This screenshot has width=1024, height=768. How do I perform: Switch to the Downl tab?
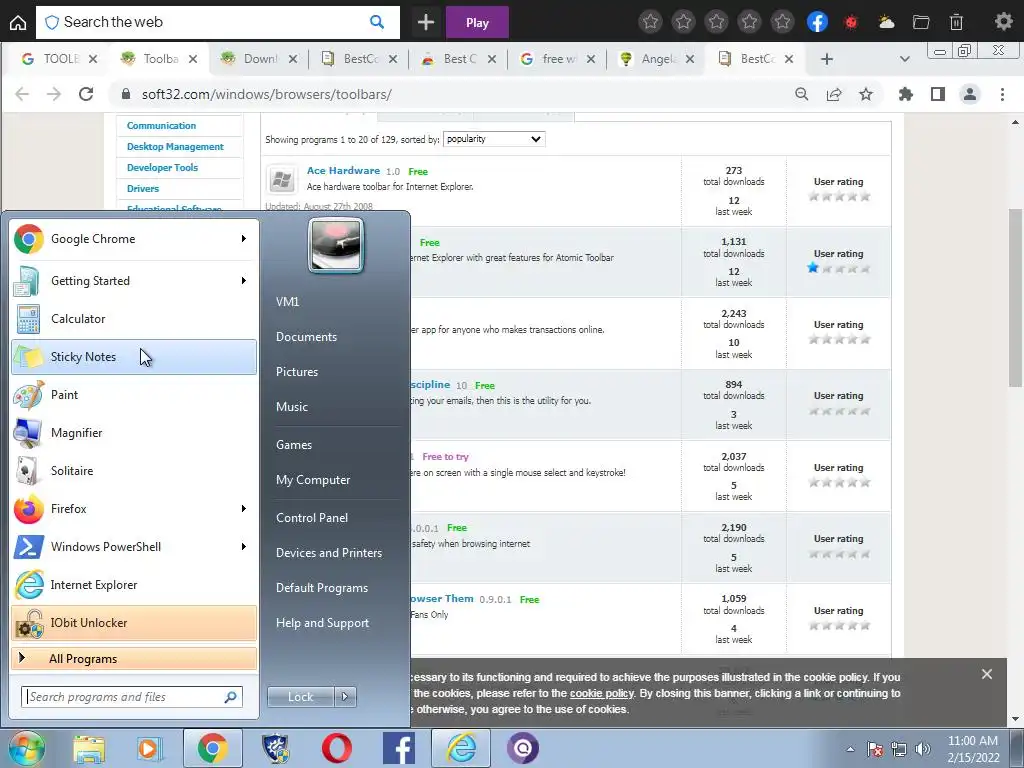point(260,59)
